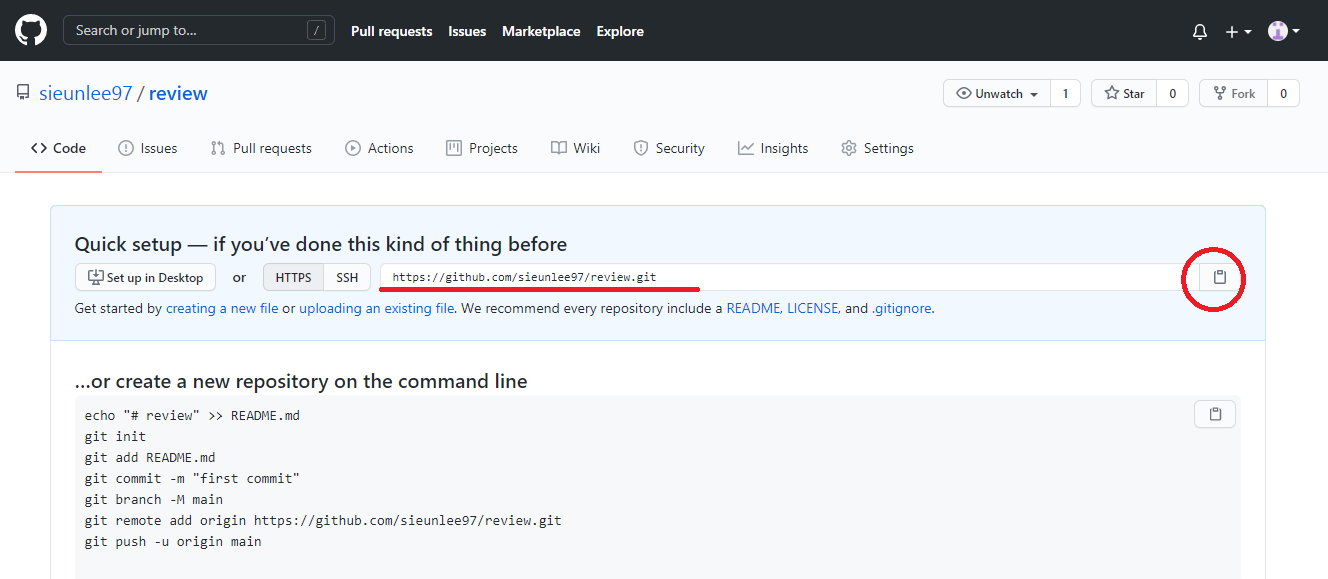The width and height of the screenshot is (1328, 579).
Task: Click the repository clone URL field
Action: pos(790,277)
